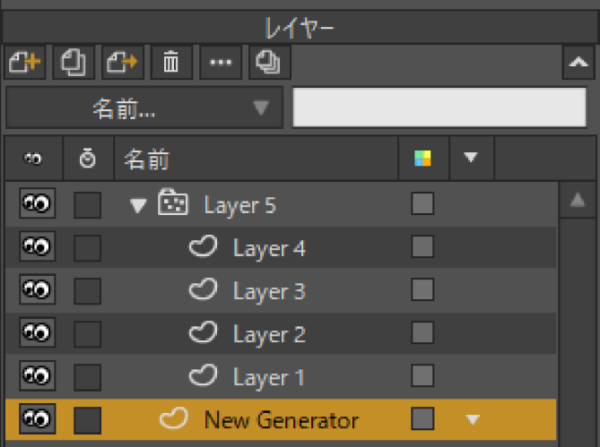This screenshot has width=600, height=447.
Task: Click the new layer icon
Action: click(22, 63)
